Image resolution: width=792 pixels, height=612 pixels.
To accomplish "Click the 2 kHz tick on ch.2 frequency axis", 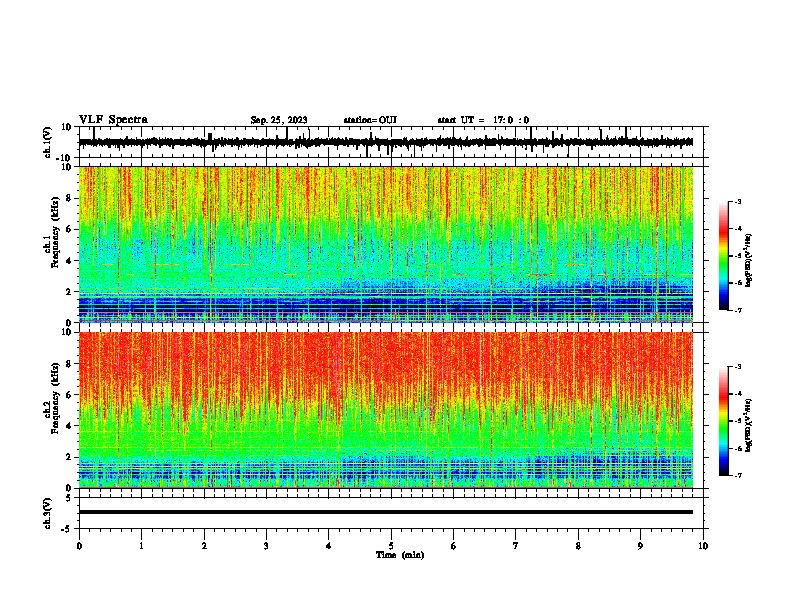I will (69, 457).
